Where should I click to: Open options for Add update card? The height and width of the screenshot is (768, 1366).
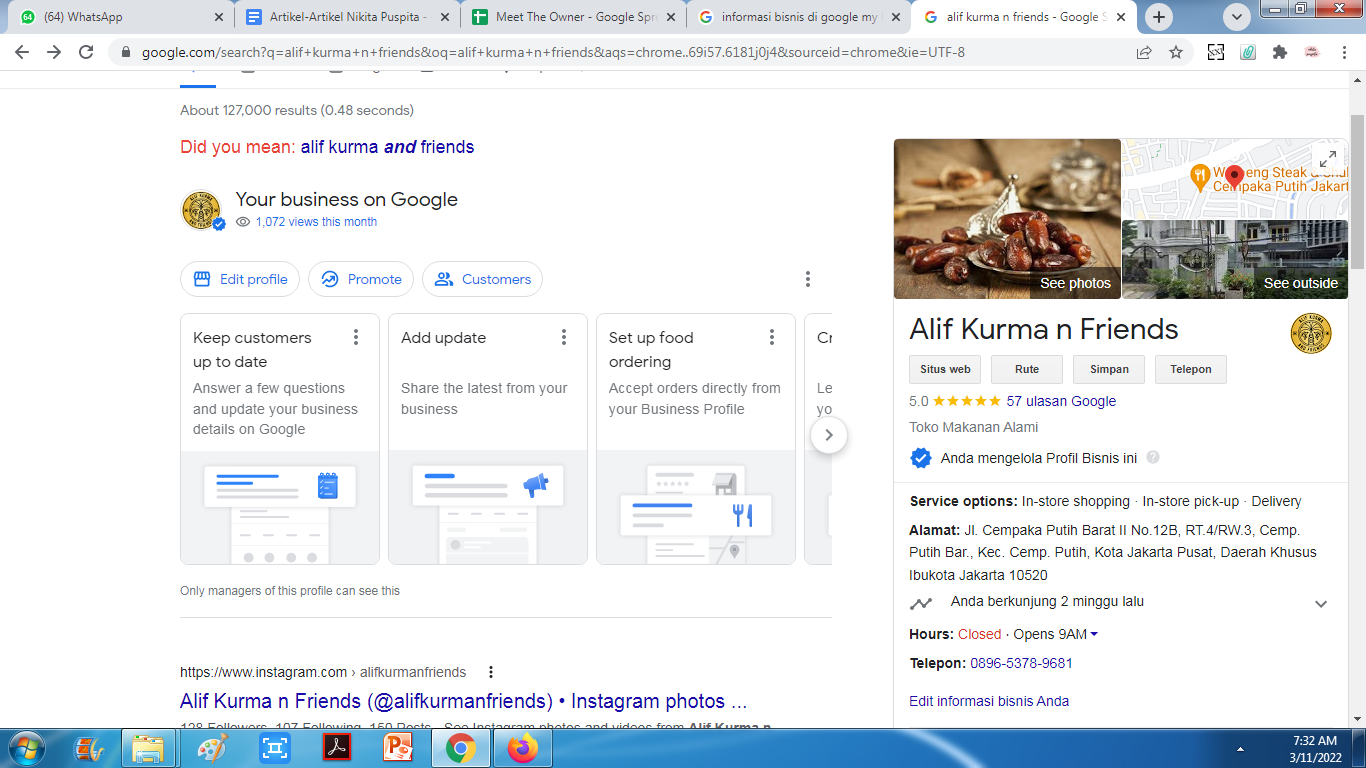coord(564,338)
